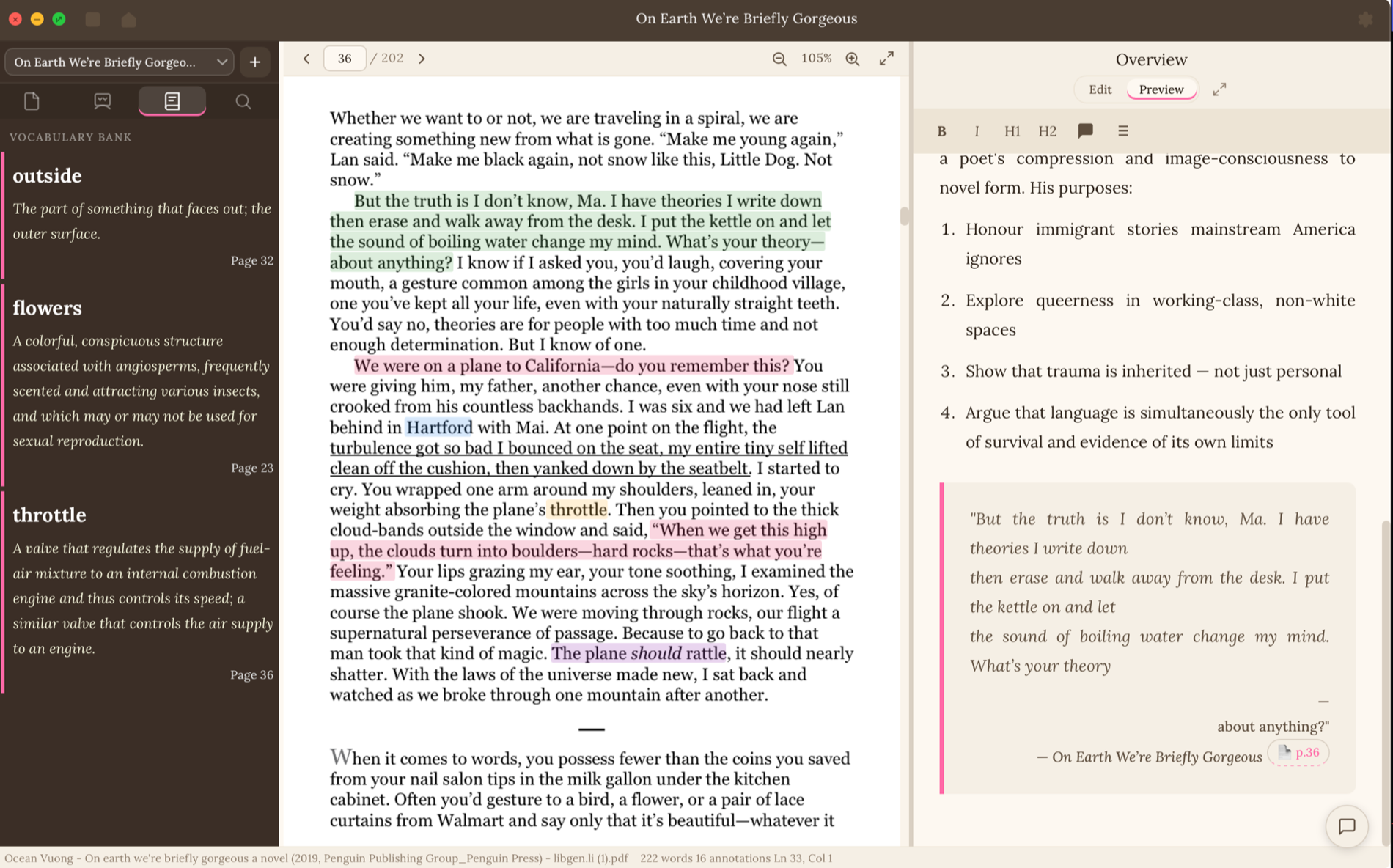Toggle sidebar icon in title bar

(x=92, y=19)
